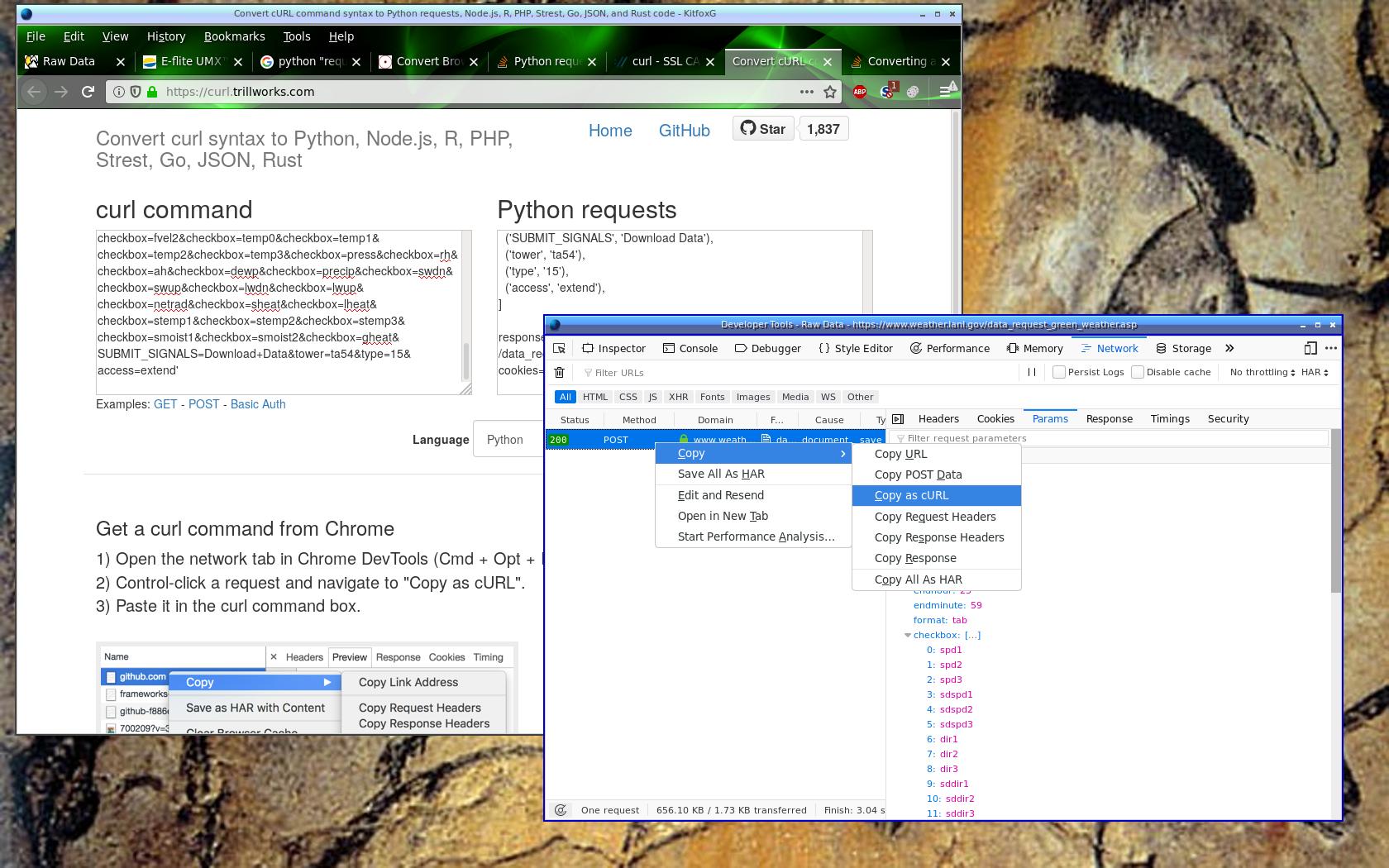The height and width of the screenshot is (868, 1389).
Task: Open the extension icon with badge 1
Action: point(887,91)
